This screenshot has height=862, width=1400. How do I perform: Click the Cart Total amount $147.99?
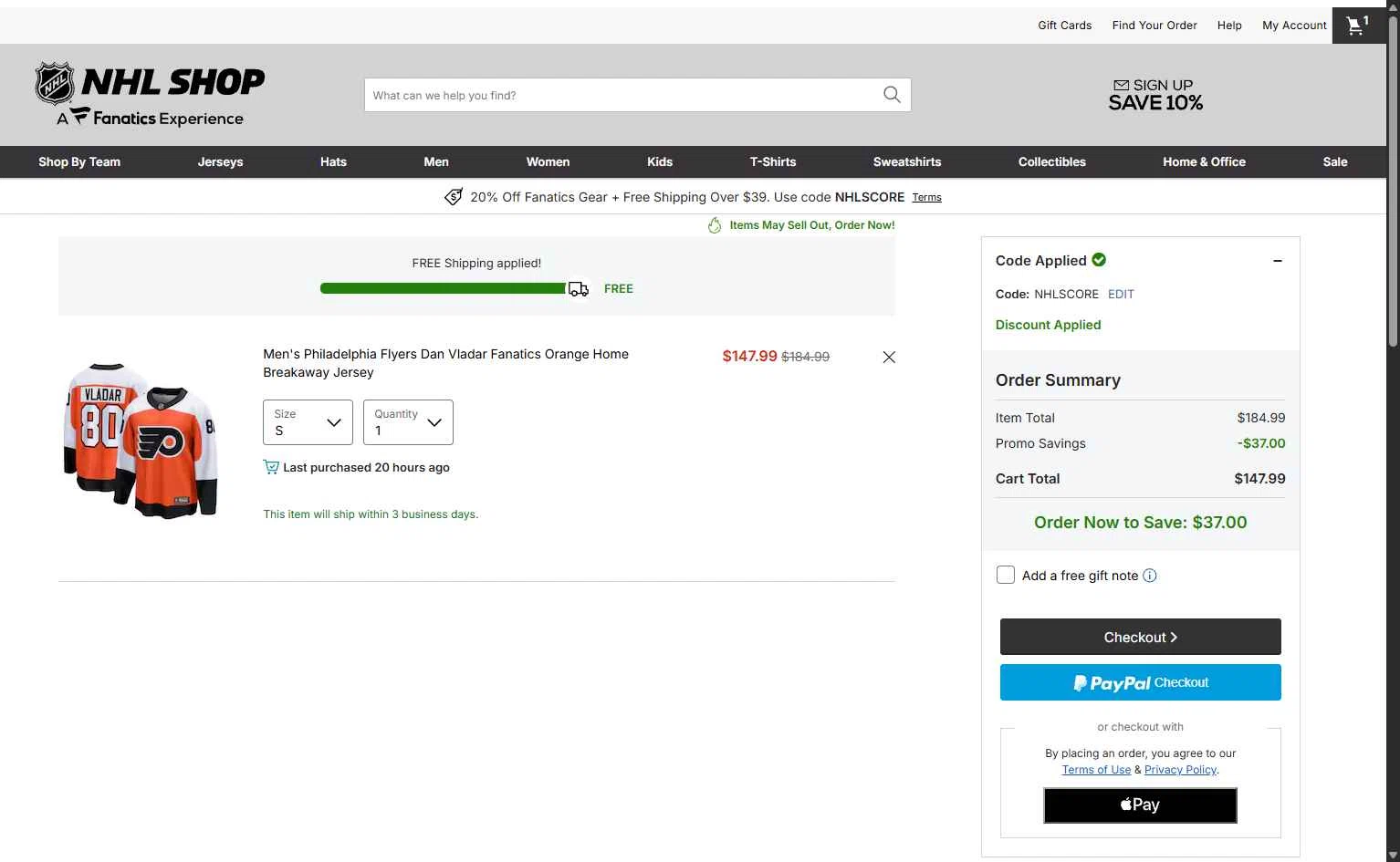point(1259,478)
